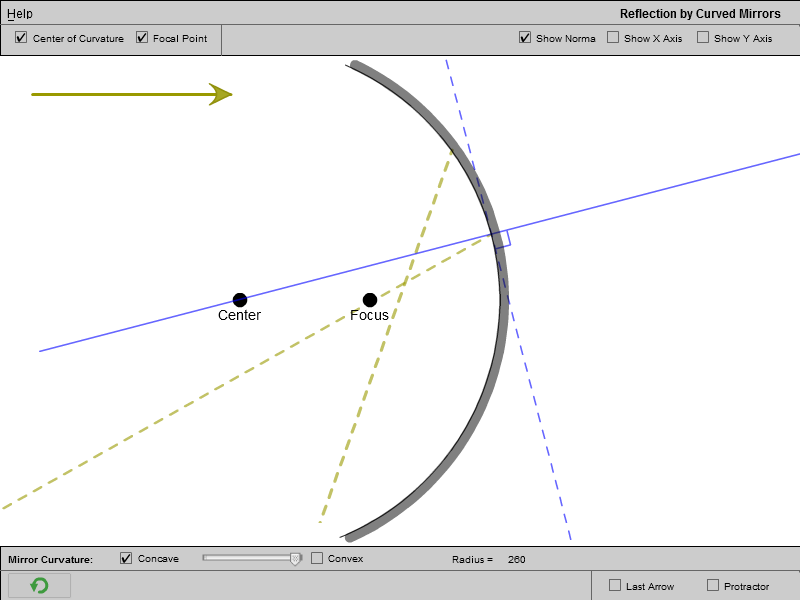The height and width of the screenshot is (600, 800).
Task: Open the Help menu
Action: tap(20, 14)
